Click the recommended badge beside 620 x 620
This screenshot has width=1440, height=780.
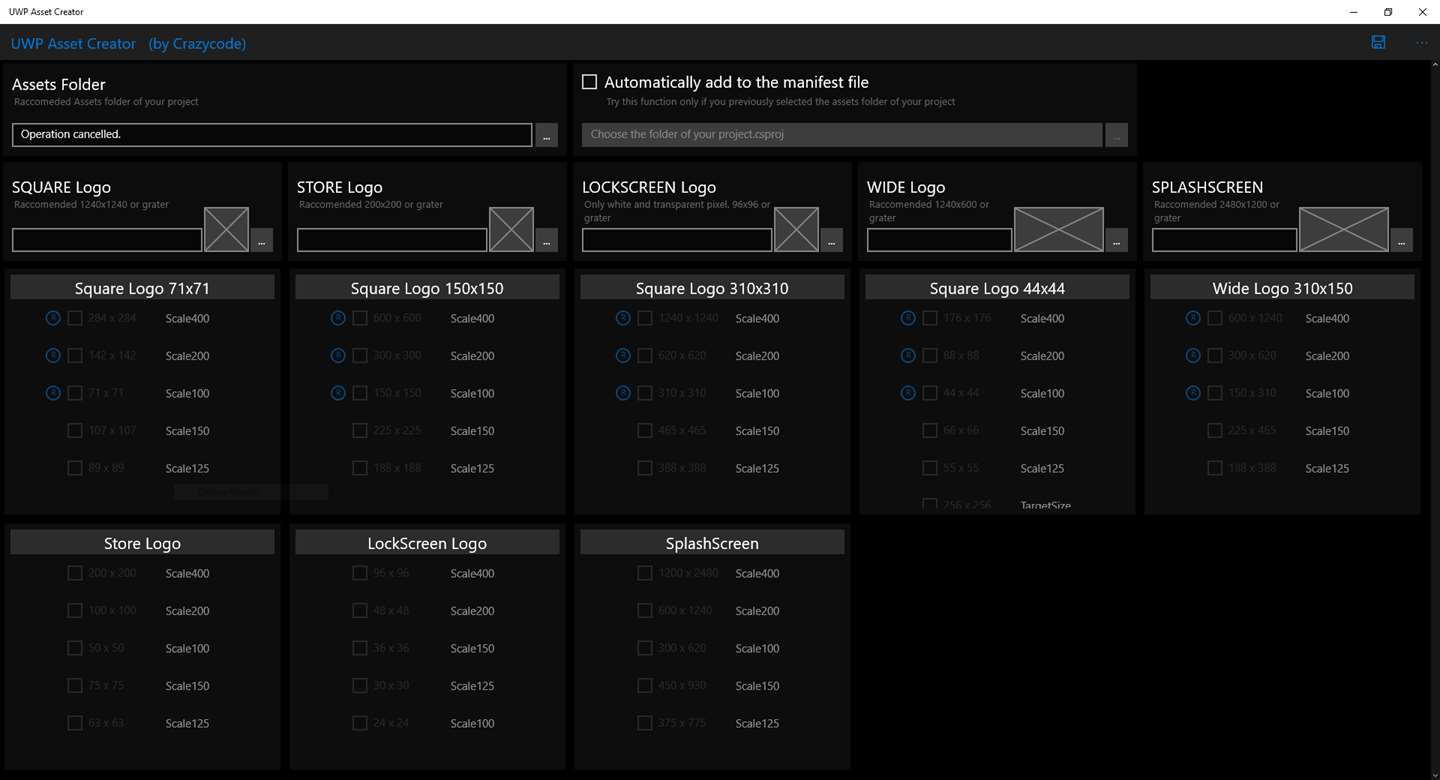pyautogui.click(x=623, y=355)
